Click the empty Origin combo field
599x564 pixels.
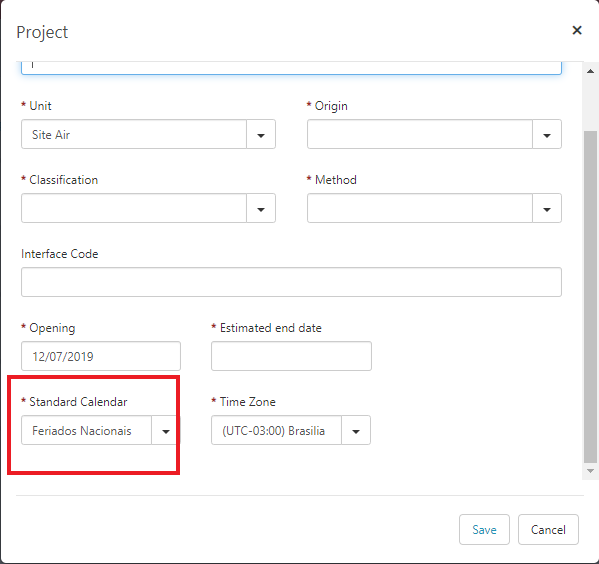pyautogui.click(x=420, y=135)
